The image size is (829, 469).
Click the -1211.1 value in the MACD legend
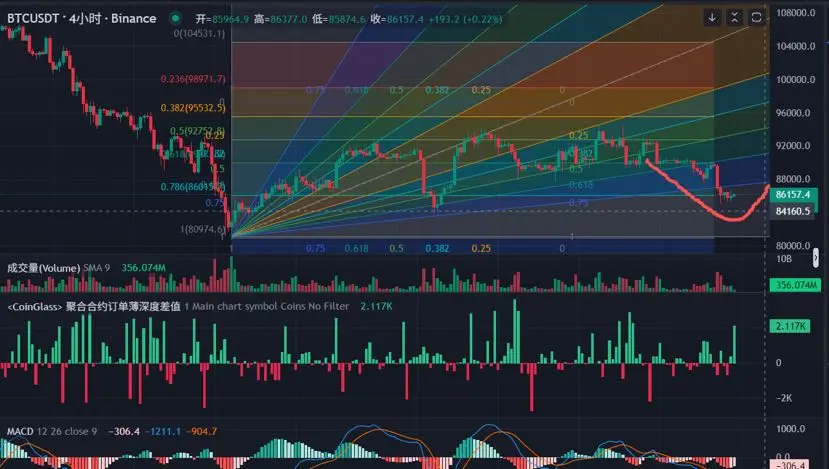click(163, 431)
